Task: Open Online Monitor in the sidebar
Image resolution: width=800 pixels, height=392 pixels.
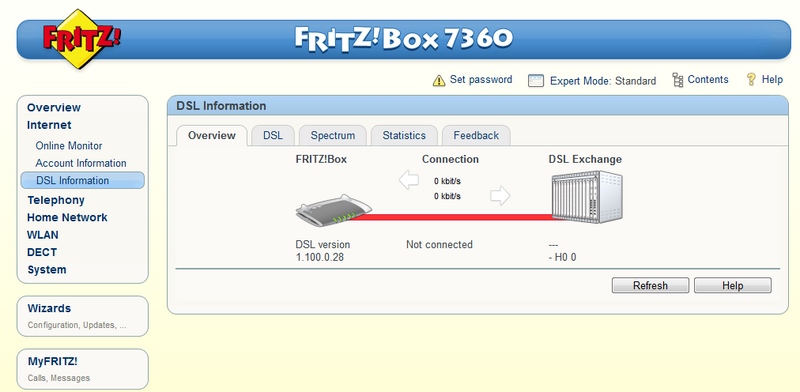Action: pos(69,145)
